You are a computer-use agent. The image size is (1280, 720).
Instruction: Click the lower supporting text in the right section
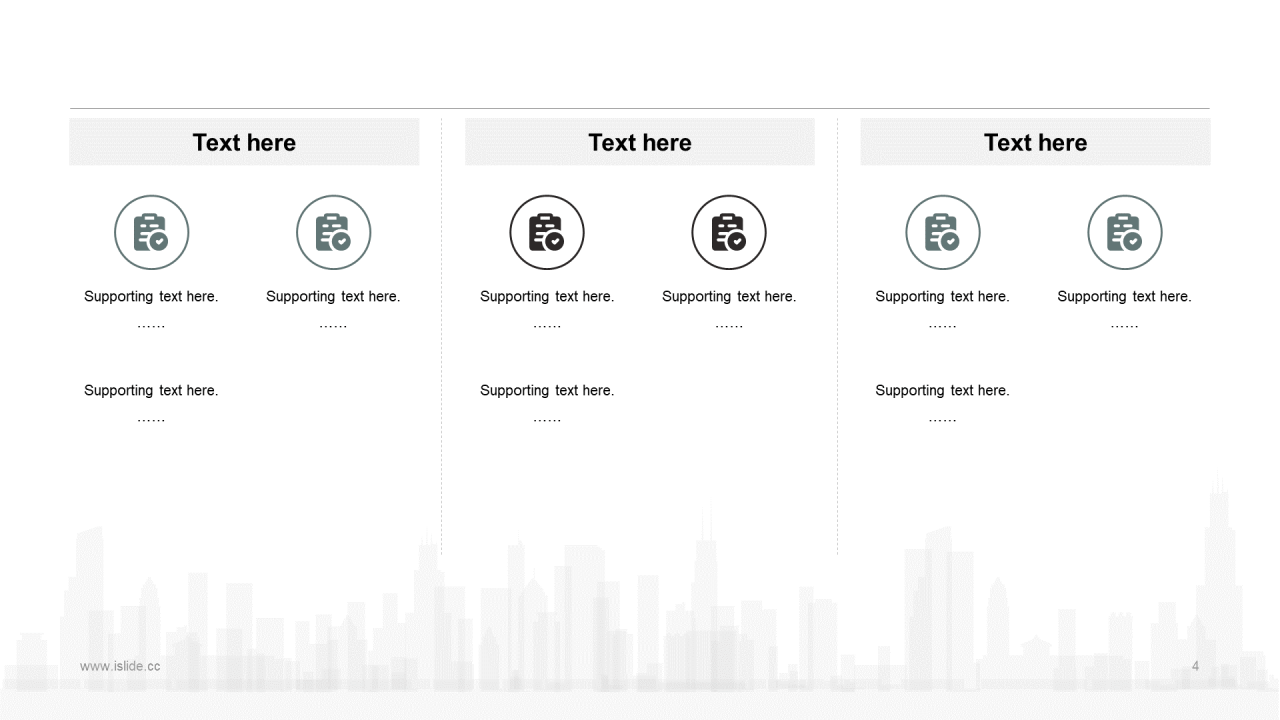[x=942, y=391]
